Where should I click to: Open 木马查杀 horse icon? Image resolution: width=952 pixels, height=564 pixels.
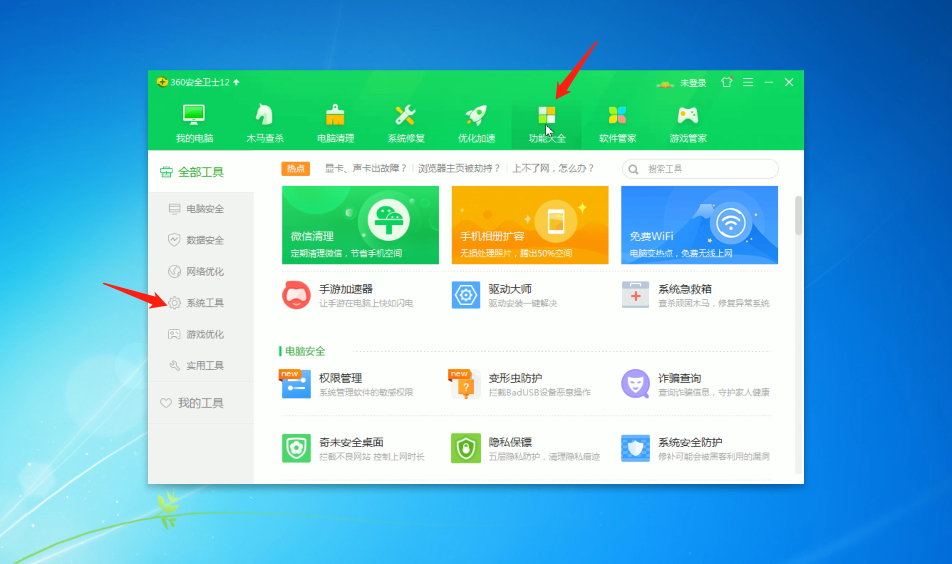coord(264,114)
